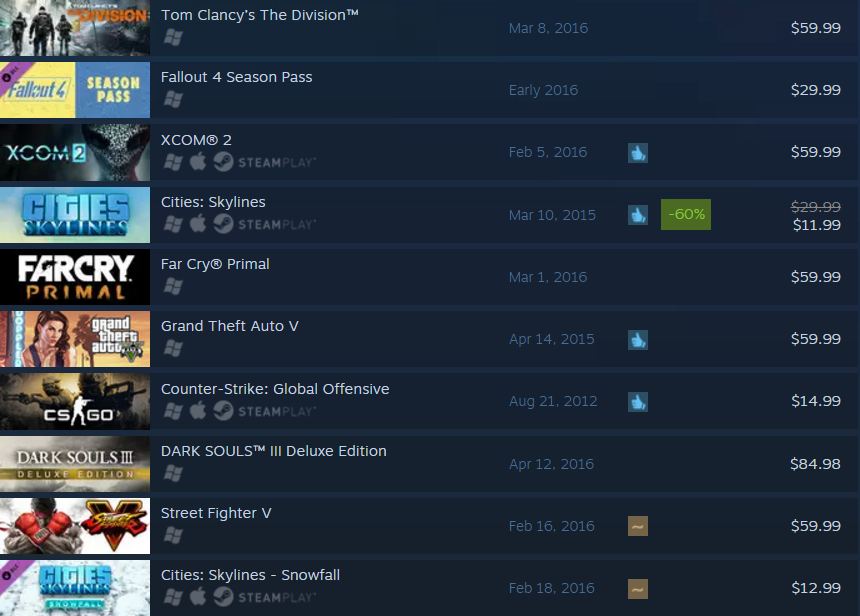Open the Street Fighter V cover thumbnail
The height and width of the screenshot is (616, 860).
coord(75,526)
